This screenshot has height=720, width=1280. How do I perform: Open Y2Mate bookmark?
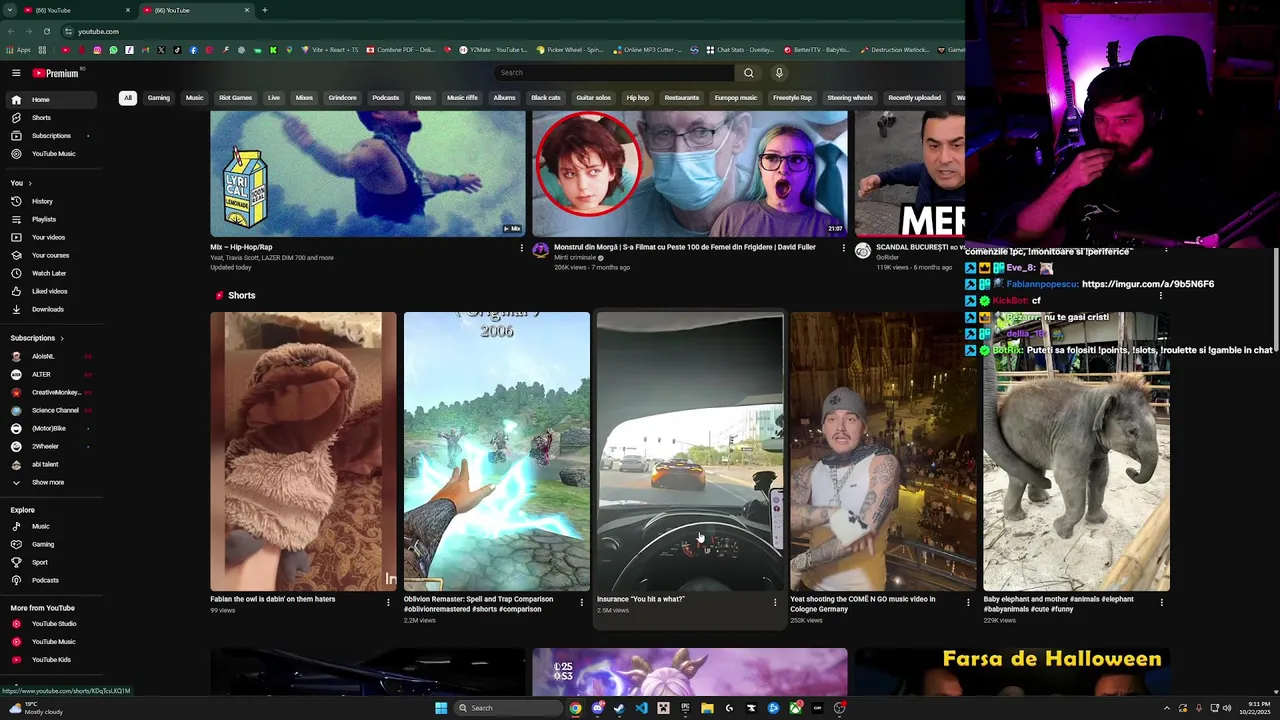click(x=493, y=50)
